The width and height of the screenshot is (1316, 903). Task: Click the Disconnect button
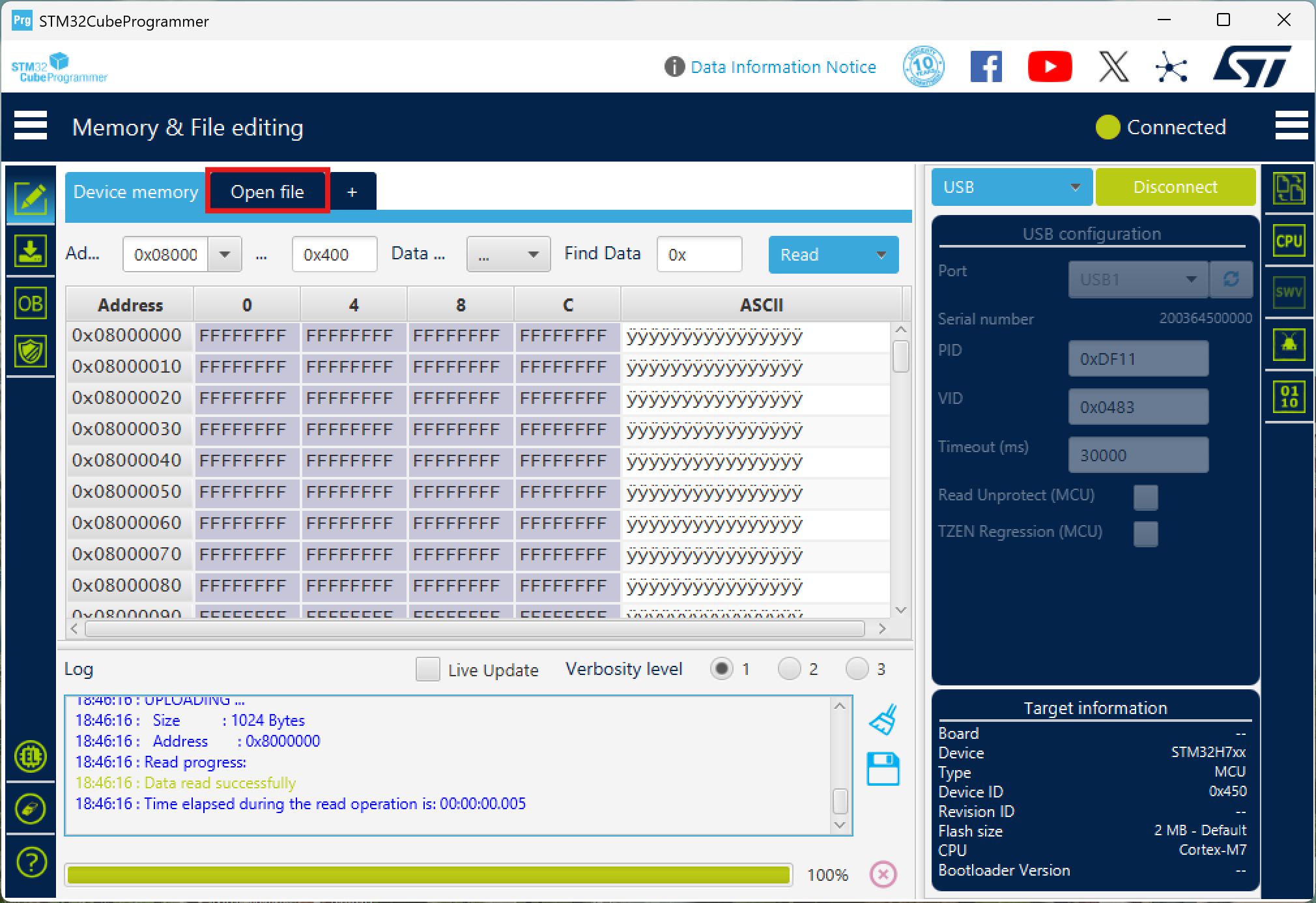[x=1175, y=187]
